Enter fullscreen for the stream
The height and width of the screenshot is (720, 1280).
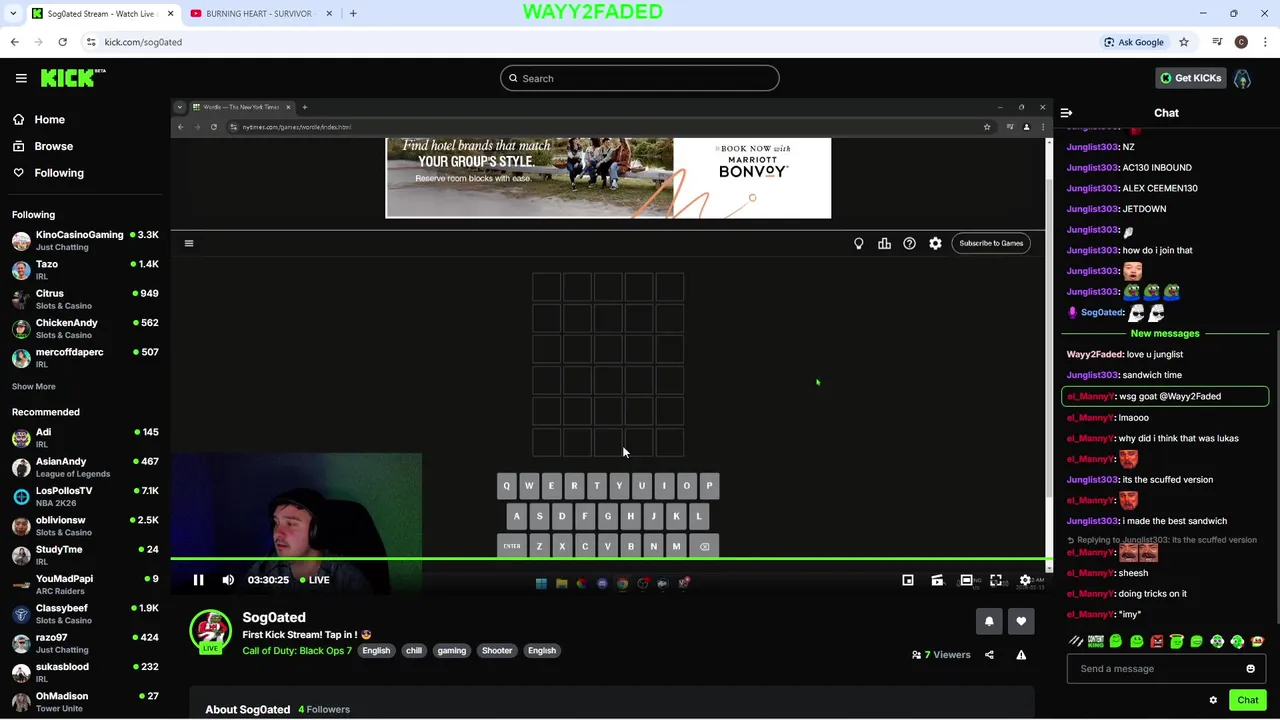click(996, 580)
